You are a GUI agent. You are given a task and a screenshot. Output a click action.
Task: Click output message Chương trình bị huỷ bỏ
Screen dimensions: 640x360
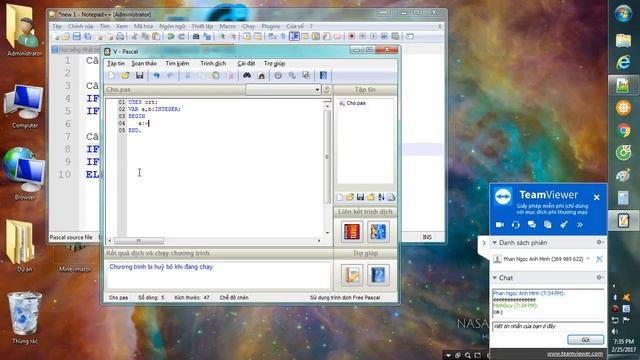coord(161,267)
